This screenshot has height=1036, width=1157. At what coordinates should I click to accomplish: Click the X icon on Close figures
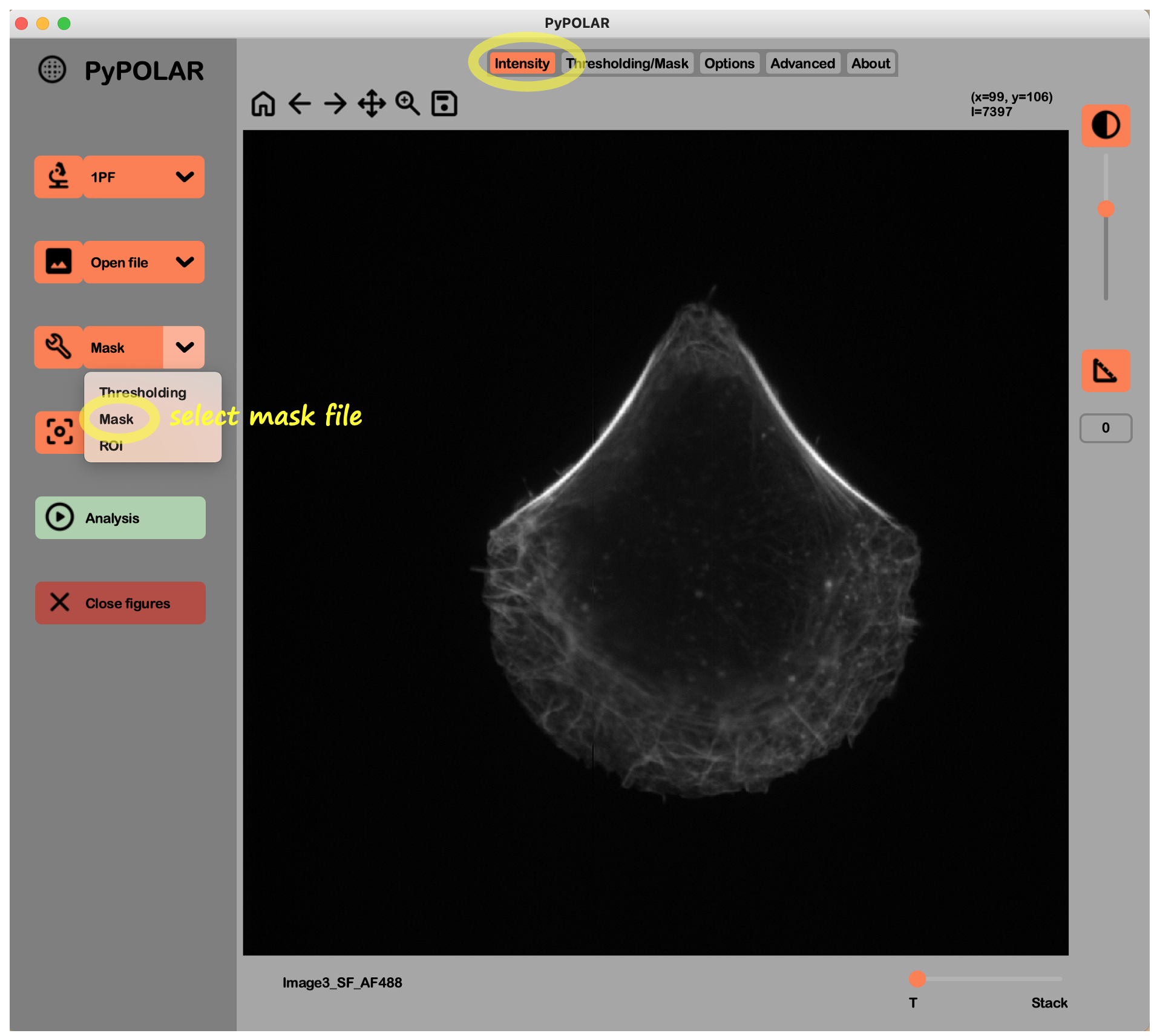click(60, 602)
